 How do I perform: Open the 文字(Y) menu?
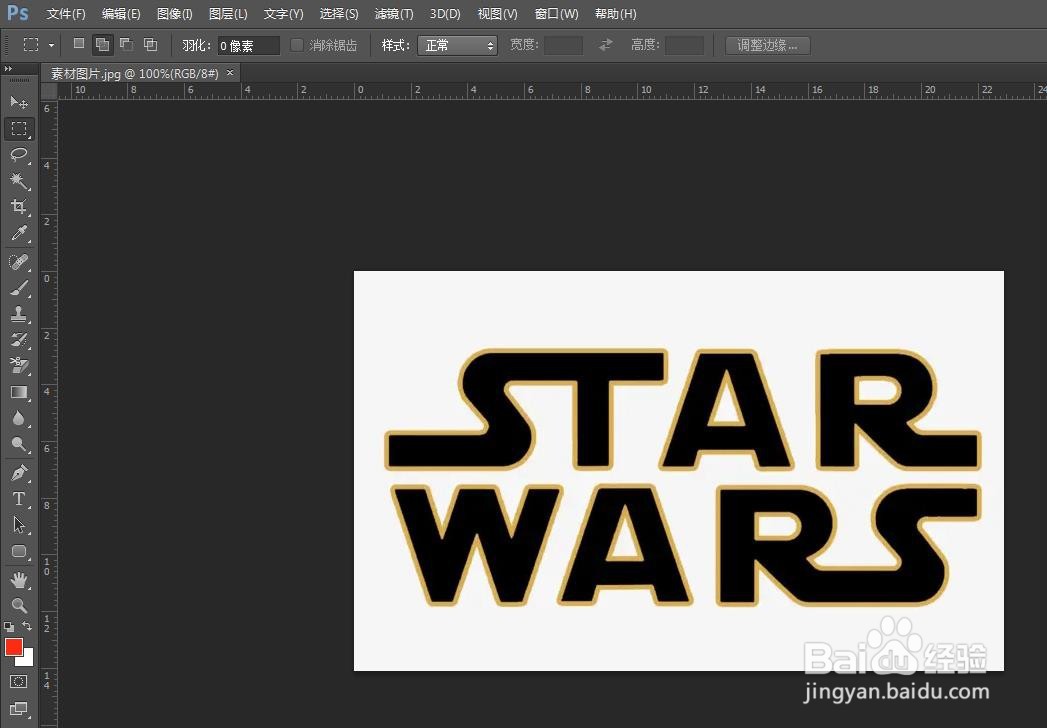coord(283,13)
